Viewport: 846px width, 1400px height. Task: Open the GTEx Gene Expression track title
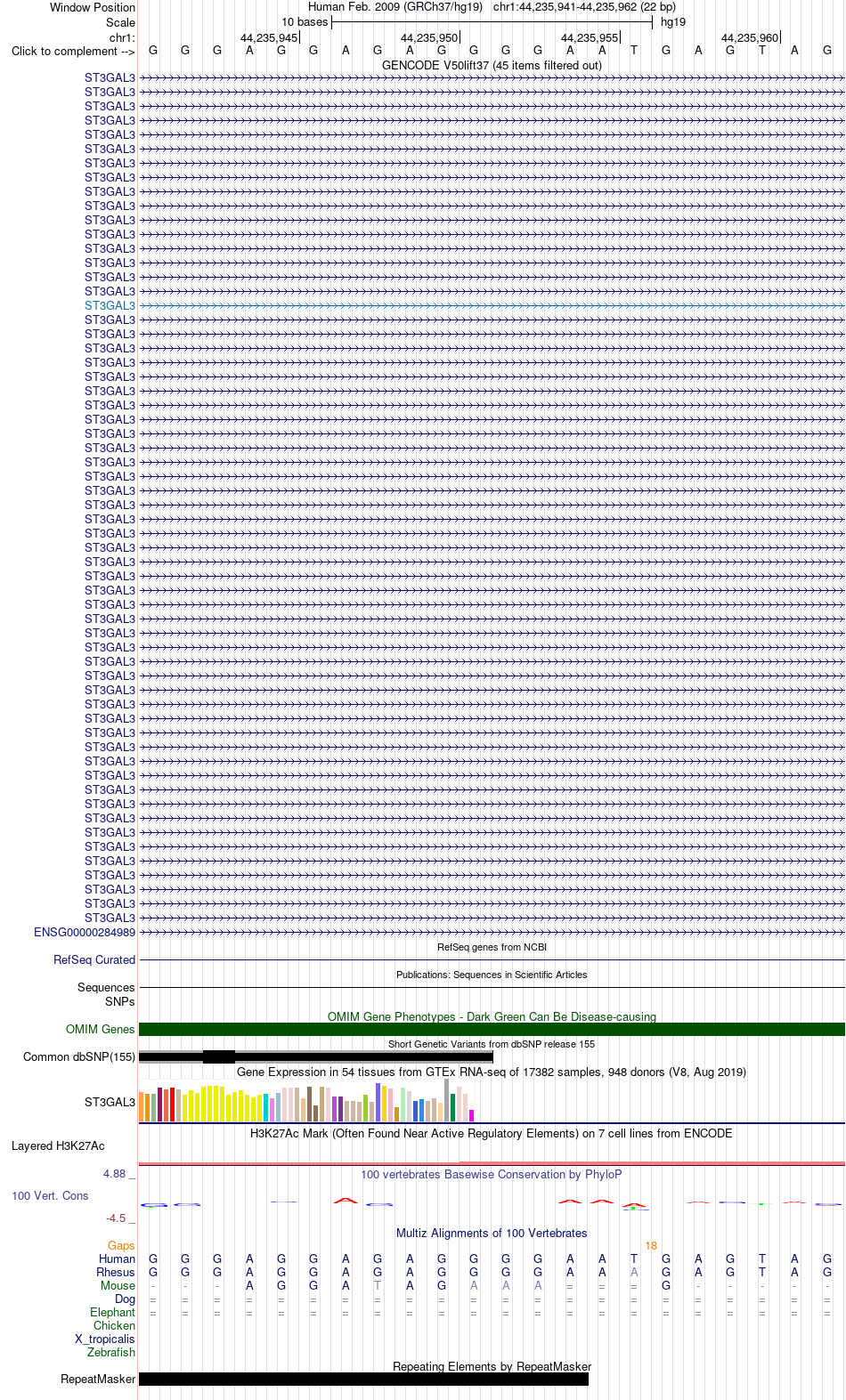click(x=492, y=1072)
